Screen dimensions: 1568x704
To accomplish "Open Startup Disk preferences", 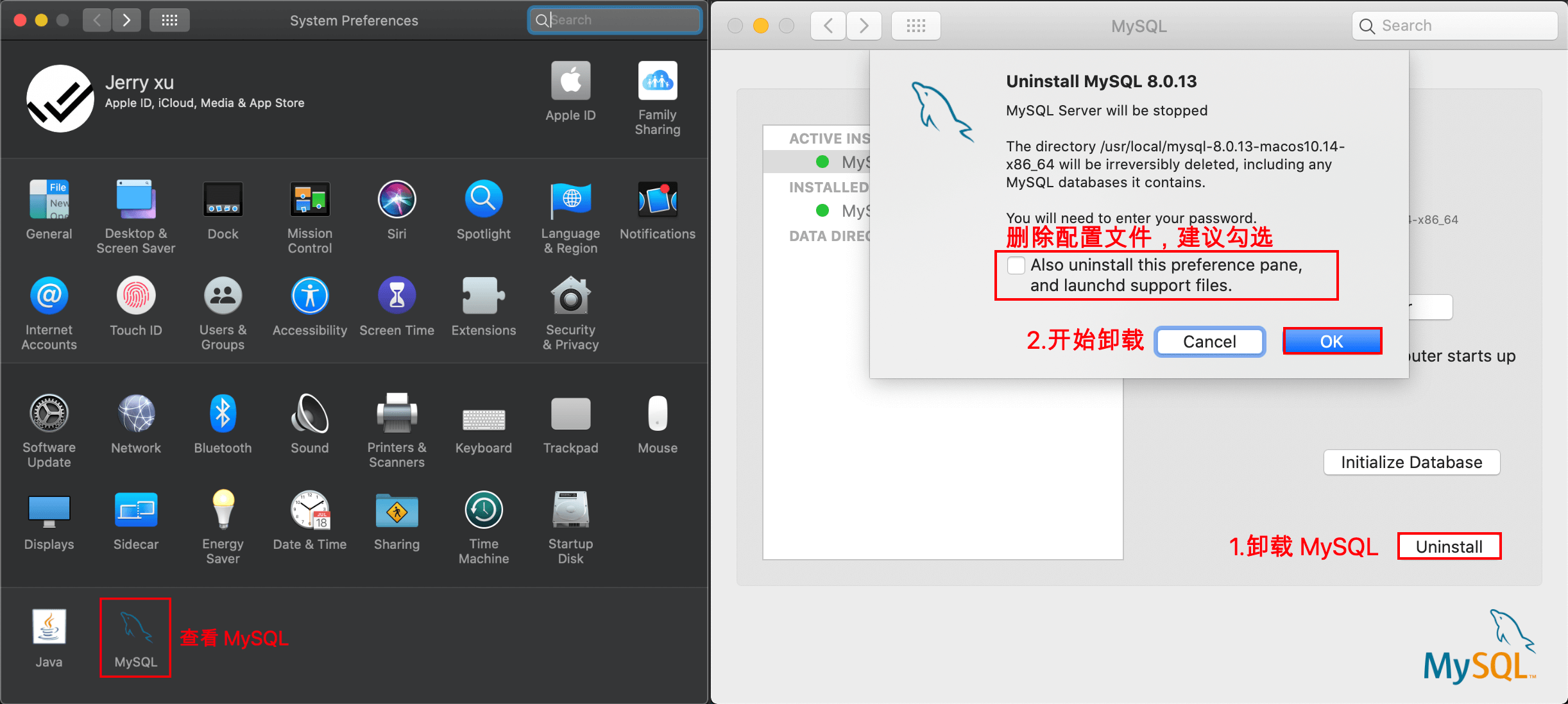I will pyautogui.click(x=570, y=527).
